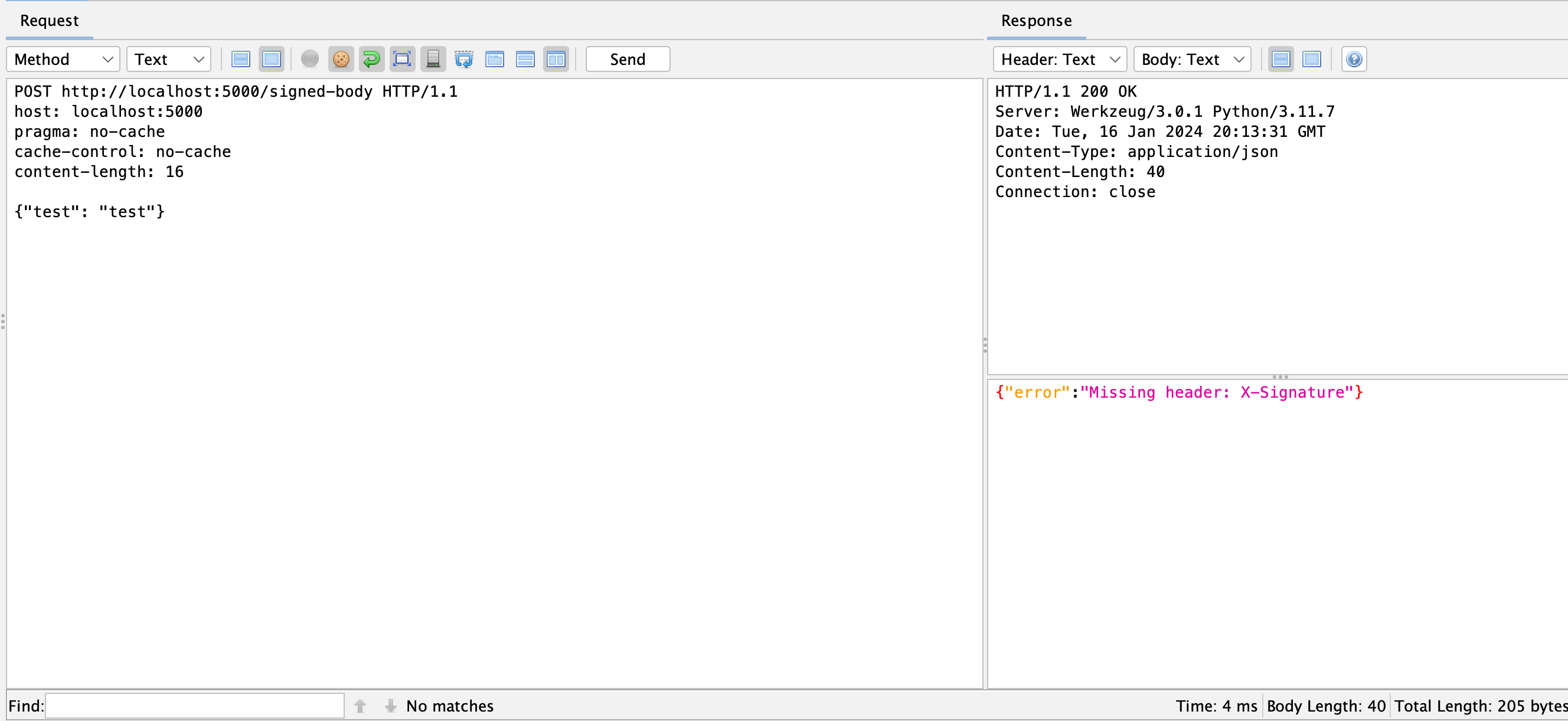The width and height of the screenshot is (1568, 721).
Task: Select the side-by-side columns layout icon
Action: pyautogui.click(x=556, y=59)
